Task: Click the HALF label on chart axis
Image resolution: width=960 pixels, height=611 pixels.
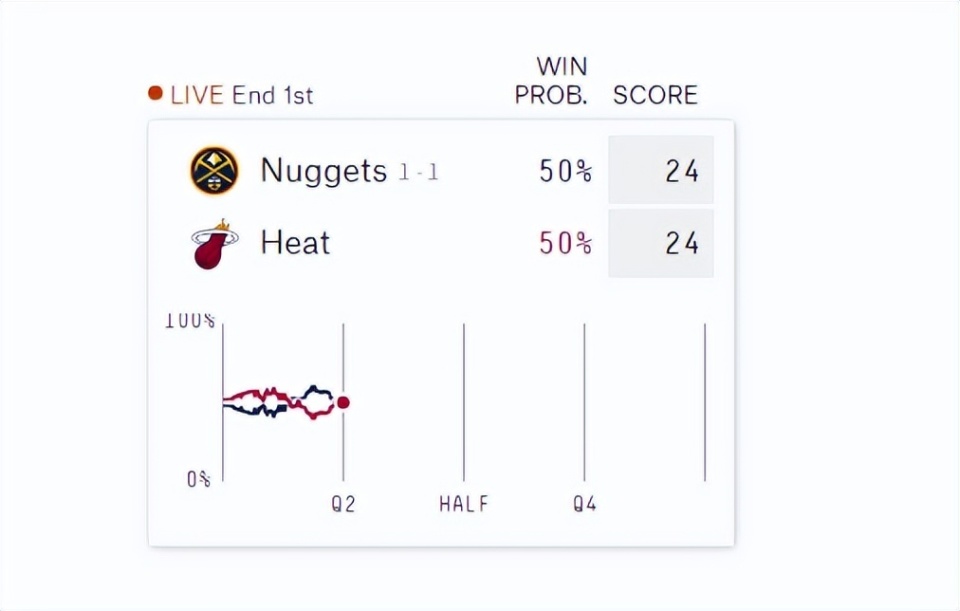Action: coord(464,504)
